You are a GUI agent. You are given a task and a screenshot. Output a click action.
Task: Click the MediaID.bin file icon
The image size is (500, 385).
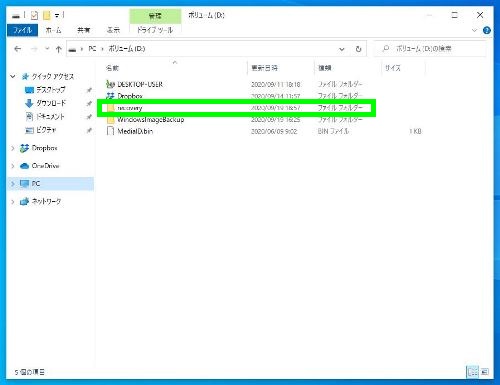point(110,131)
